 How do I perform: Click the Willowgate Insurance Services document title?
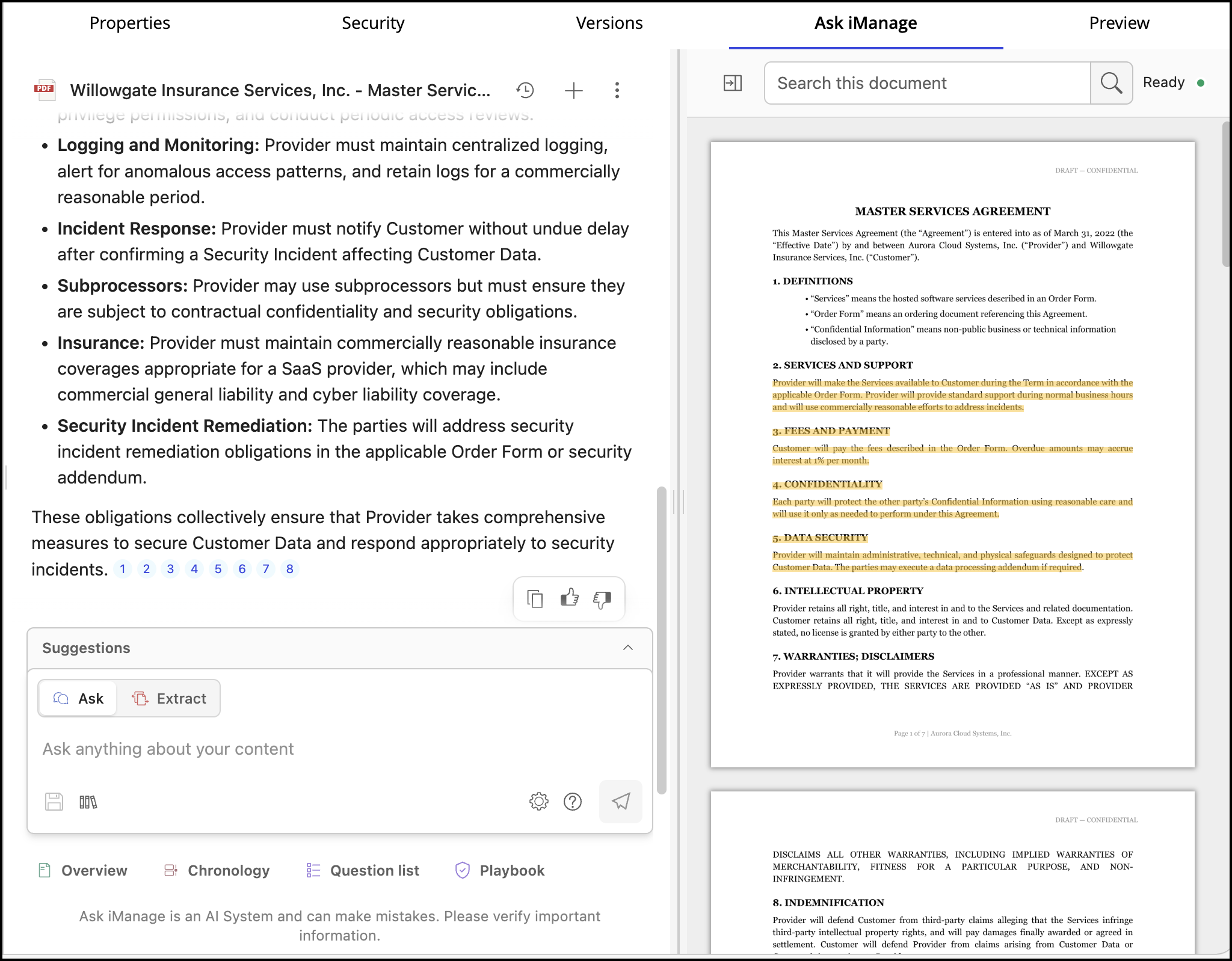click(280, 90)
